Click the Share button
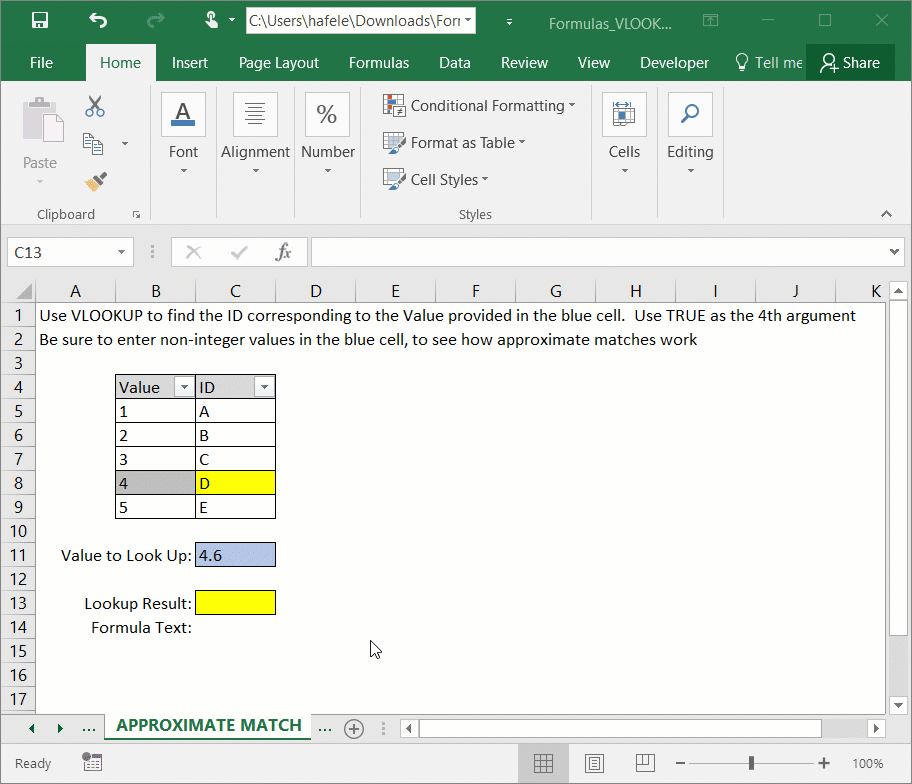Image resolution: width=912 pixels, height=784 pixels. (x=850, y=63)
